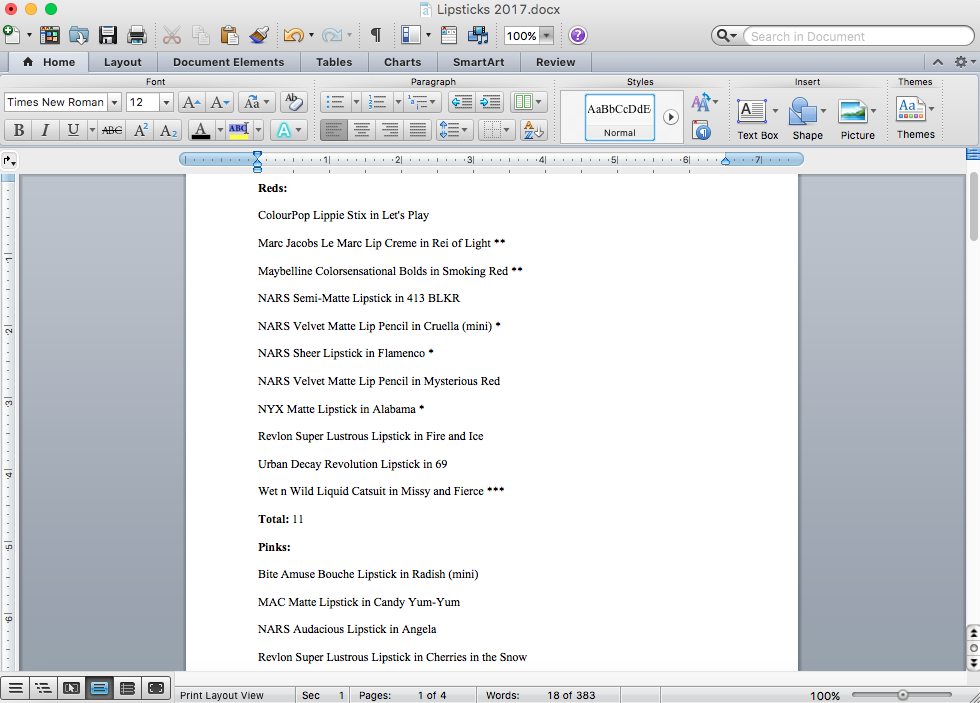Toggle Bold formatting
Viewport: 980px width, 703px height.
(18, 130)
